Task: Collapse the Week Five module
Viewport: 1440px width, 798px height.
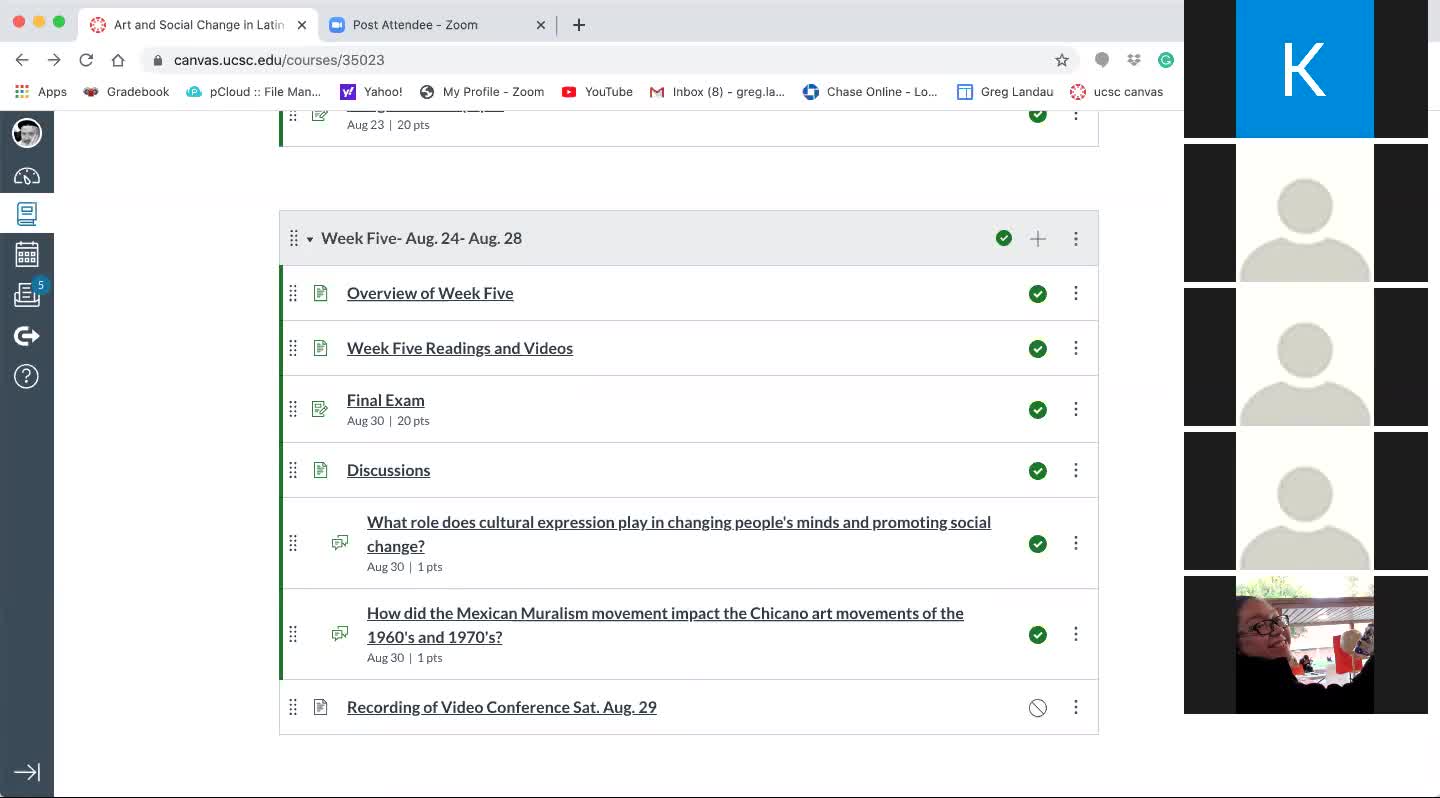Action: point(310,239)
